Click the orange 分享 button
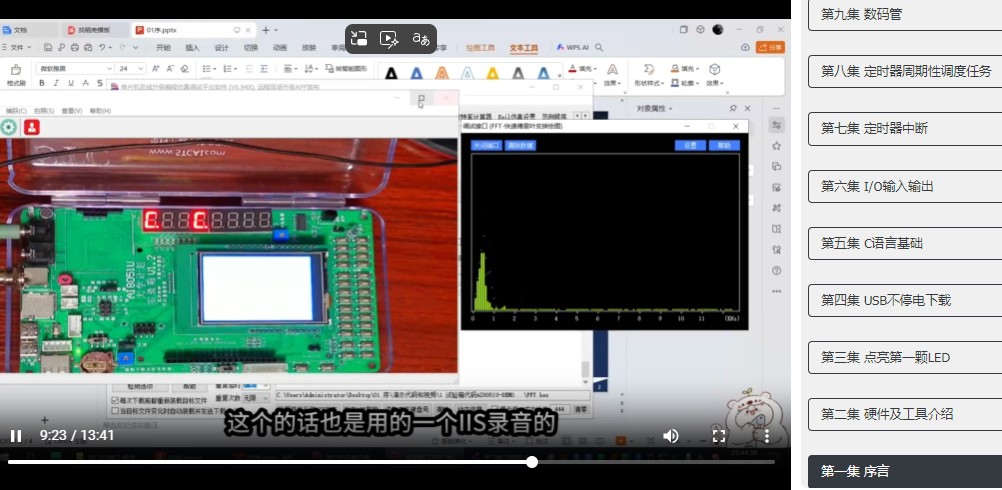 770,47
